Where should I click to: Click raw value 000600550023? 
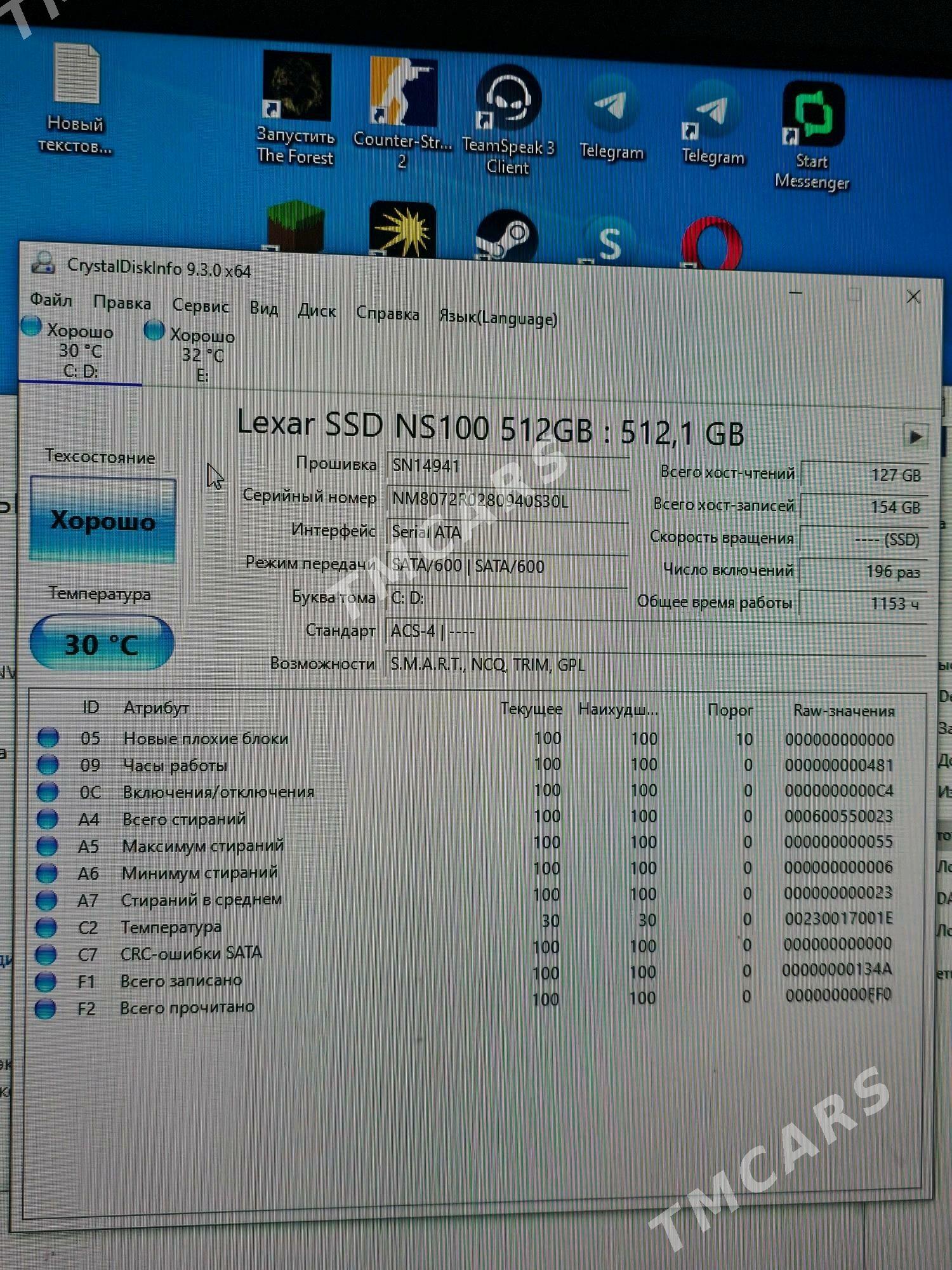click(838, 816)
